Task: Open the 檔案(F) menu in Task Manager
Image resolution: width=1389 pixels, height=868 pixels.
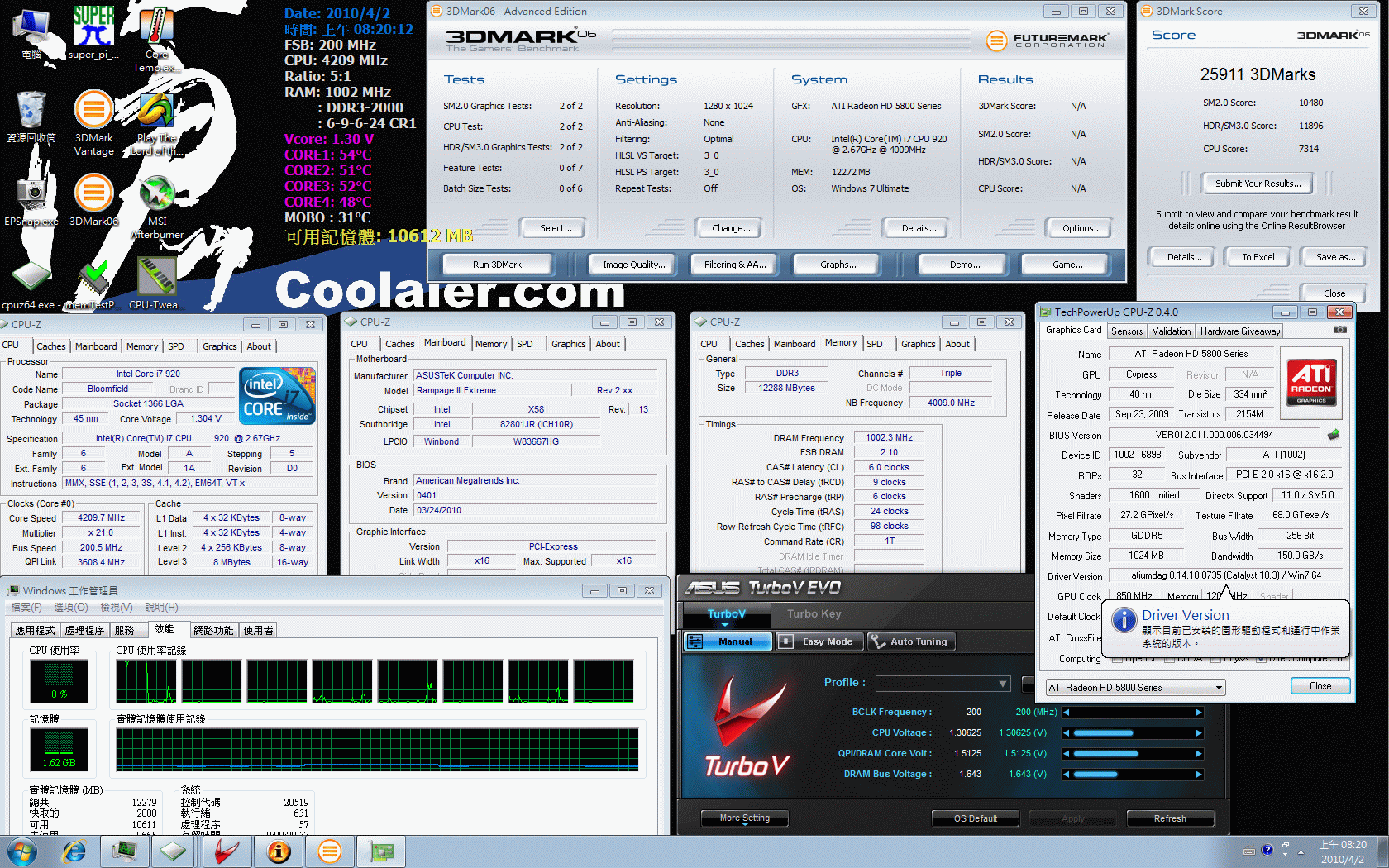Action: coord(26,608)
